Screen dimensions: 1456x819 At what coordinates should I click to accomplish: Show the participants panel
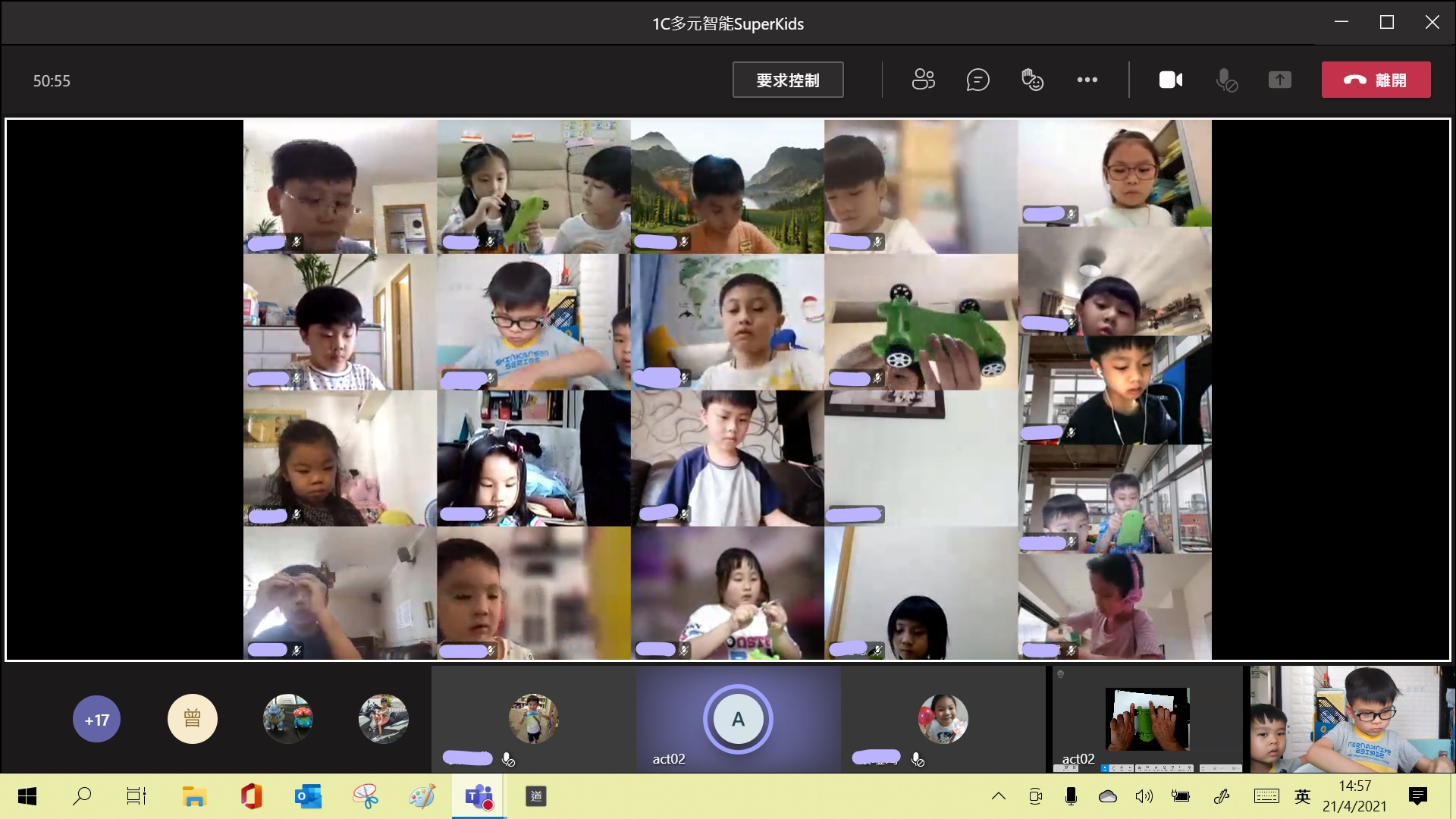pyautogui.click(x=923, y=80)
